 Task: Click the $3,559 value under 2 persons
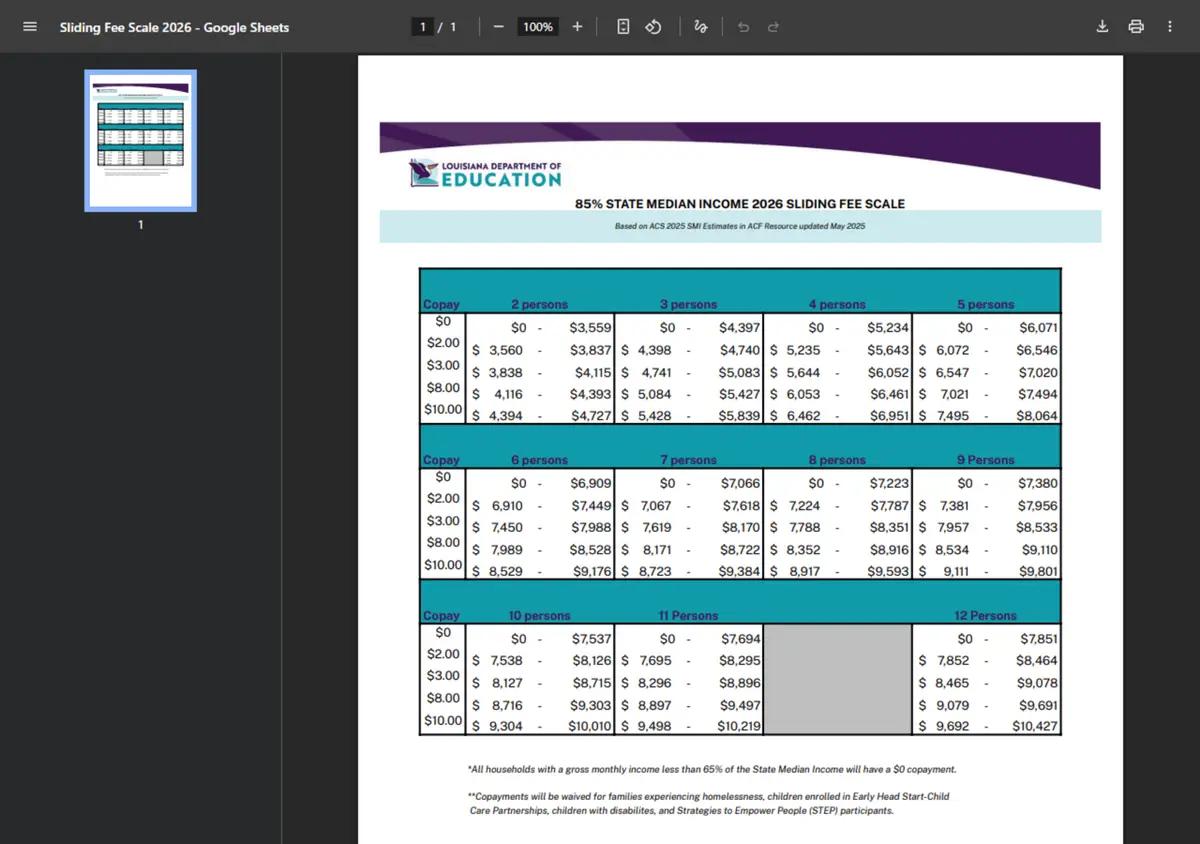pyautogui.click(x=589, y=328)
